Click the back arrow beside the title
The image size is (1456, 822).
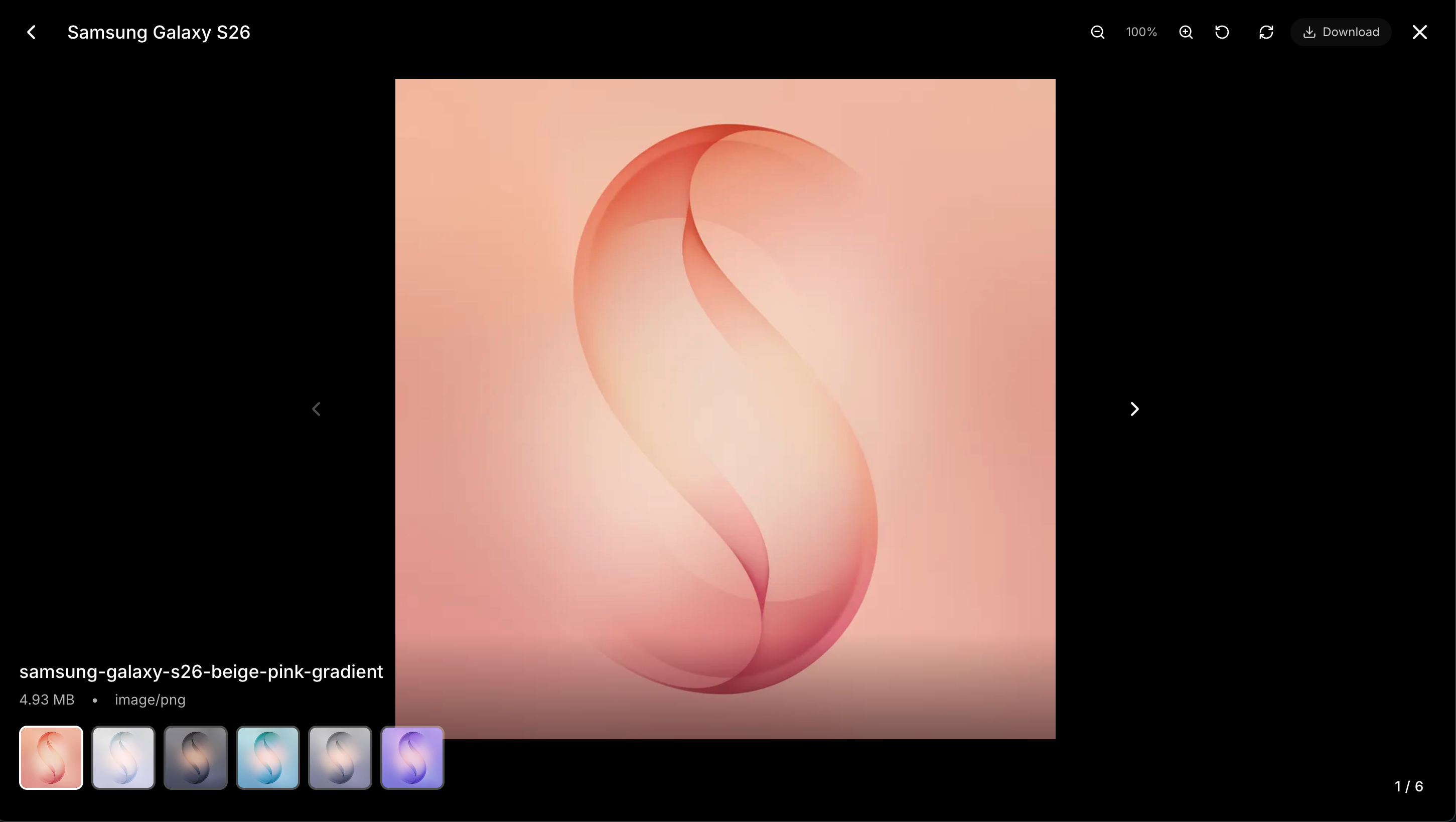(32, 32)
